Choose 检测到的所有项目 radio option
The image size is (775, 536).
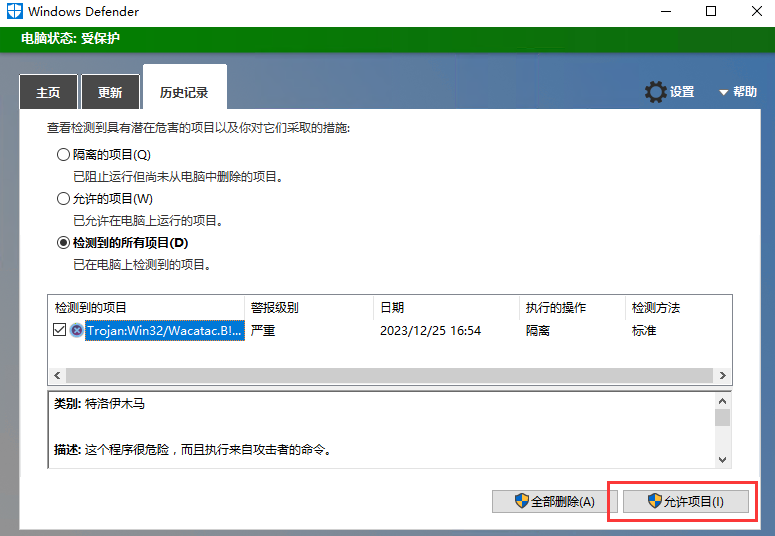pos(64,243)
